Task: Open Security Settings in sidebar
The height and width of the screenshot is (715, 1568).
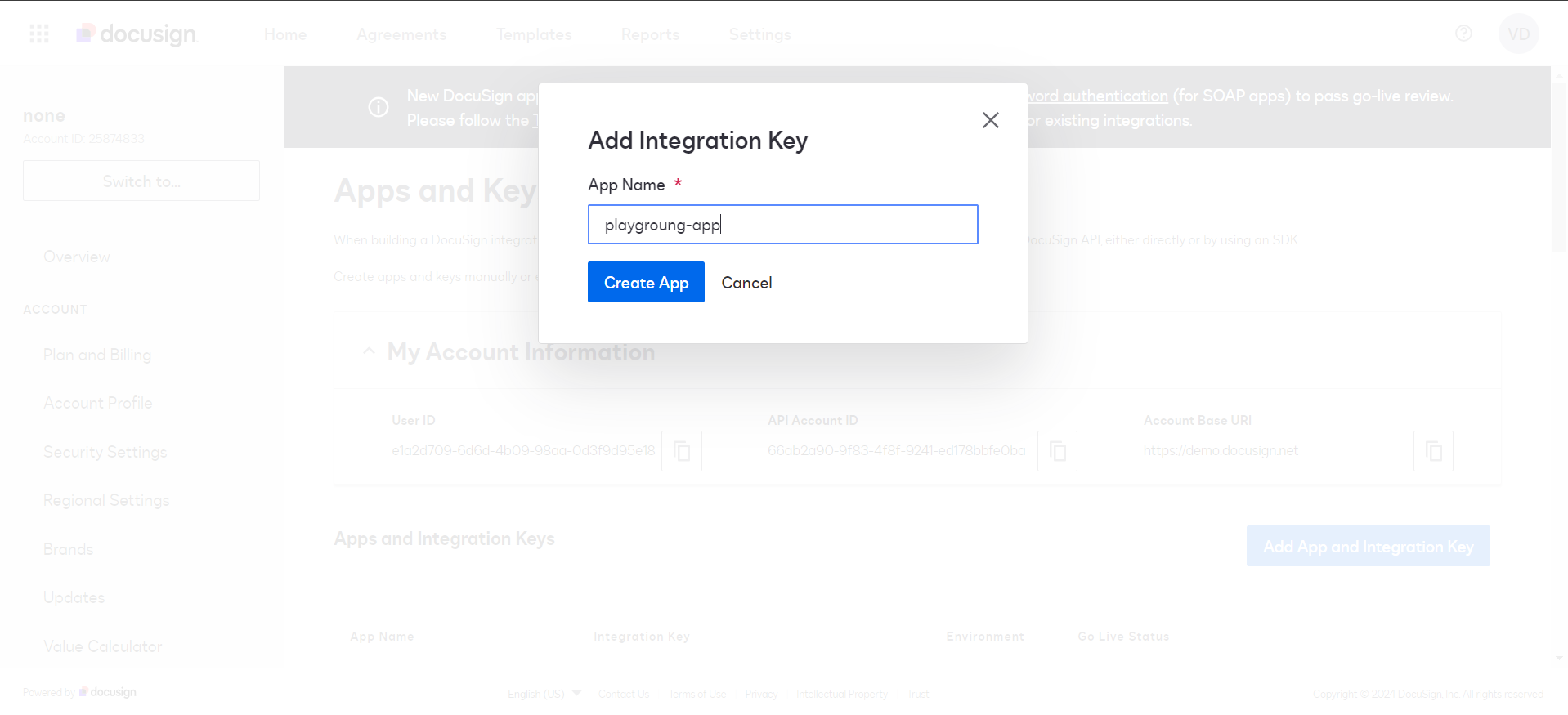Action: click(x=105, y=452)
